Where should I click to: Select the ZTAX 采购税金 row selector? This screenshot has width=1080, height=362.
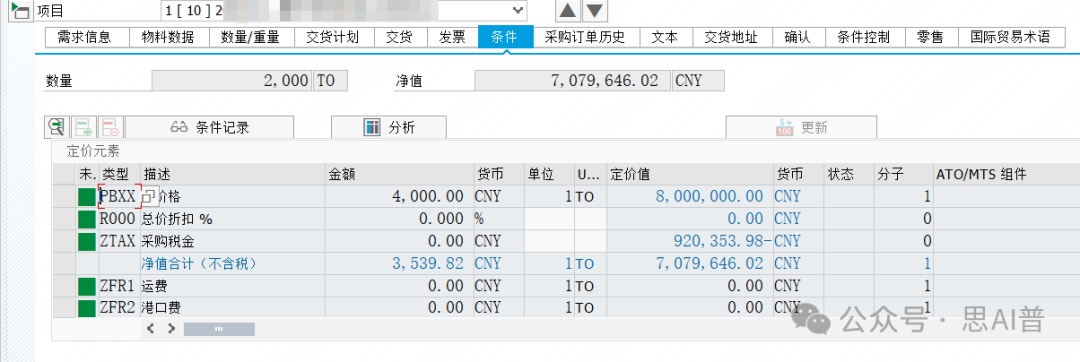tap(65, 241)
